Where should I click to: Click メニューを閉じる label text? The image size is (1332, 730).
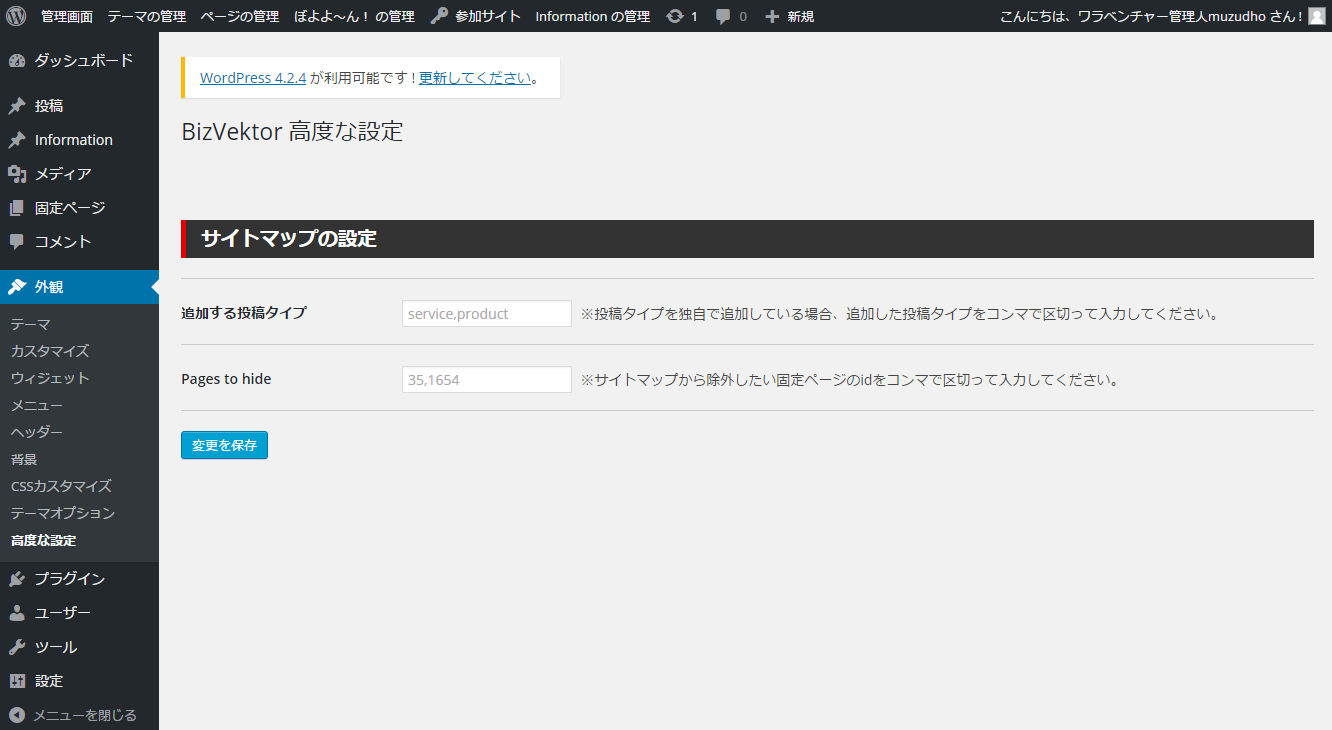[x=85, y=715]
